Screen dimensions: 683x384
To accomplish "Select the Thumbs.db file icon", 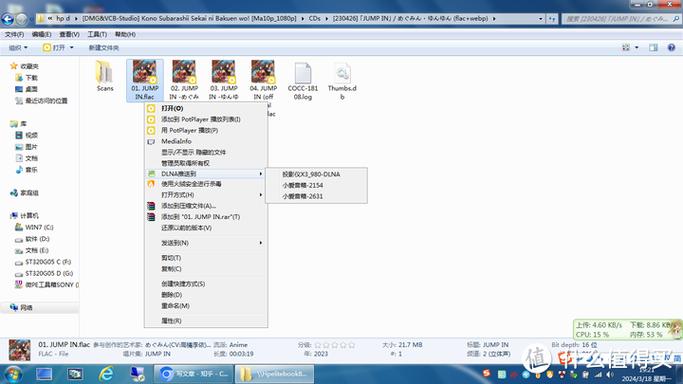I will pyautogui.click(x=342, y=73).
